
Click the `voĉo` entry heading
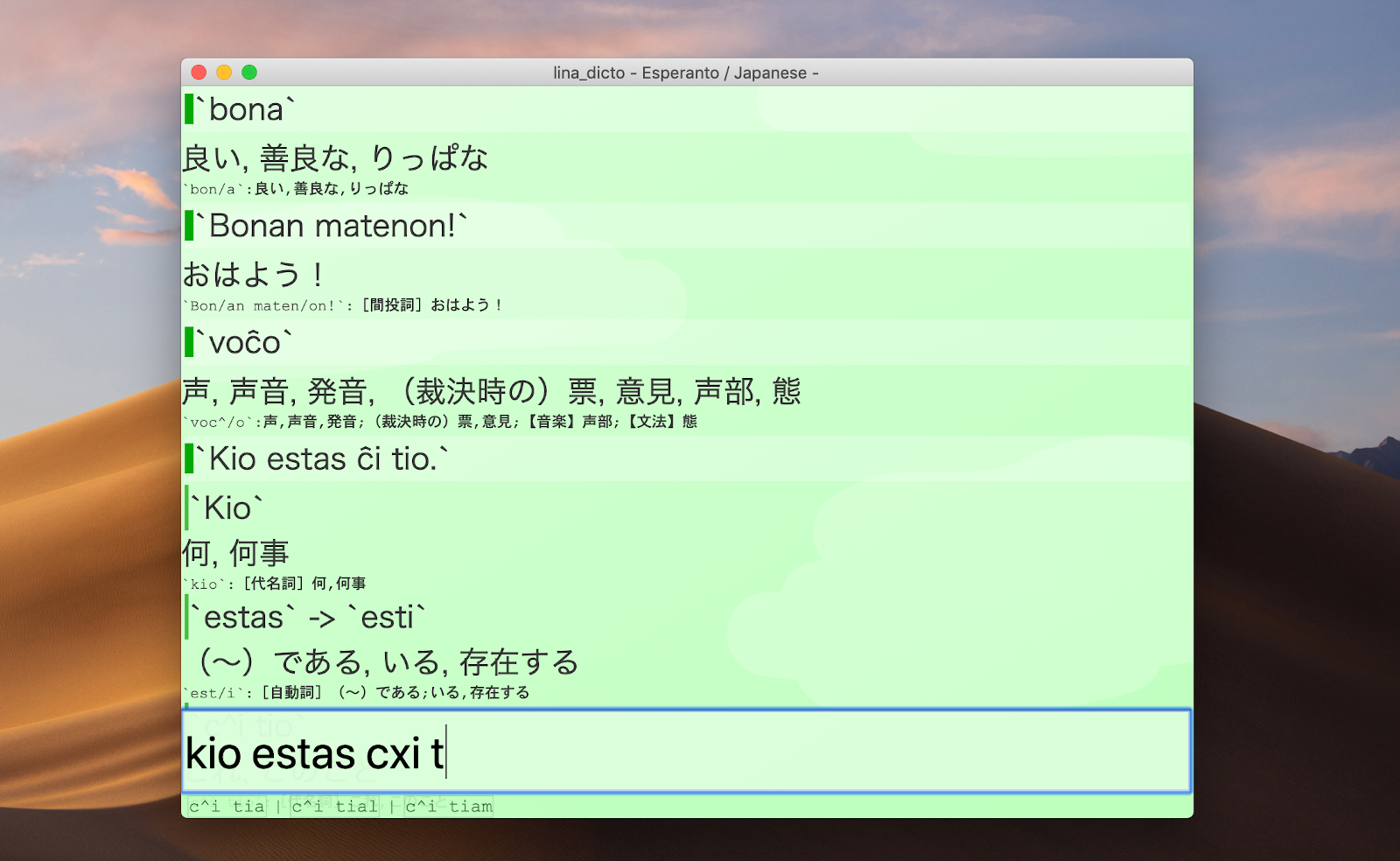(x=244, y=342)
